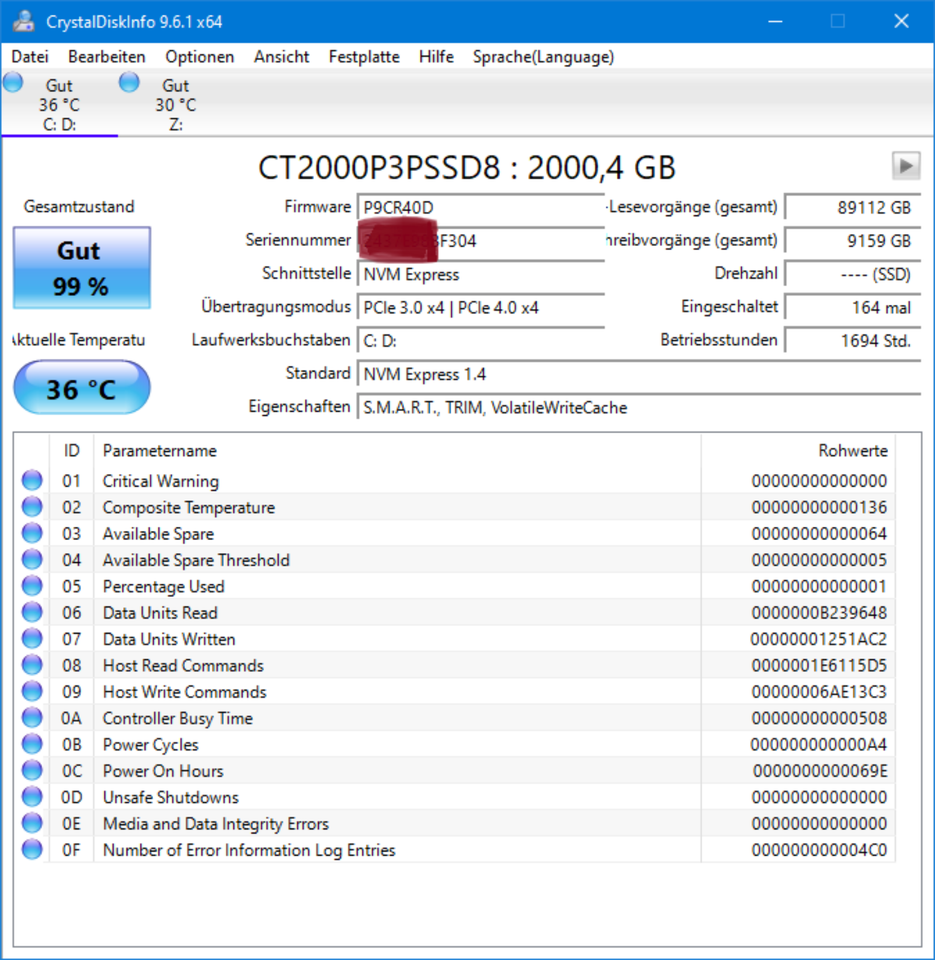Close the CrystalDiskInfo window

tap(901, 21)
